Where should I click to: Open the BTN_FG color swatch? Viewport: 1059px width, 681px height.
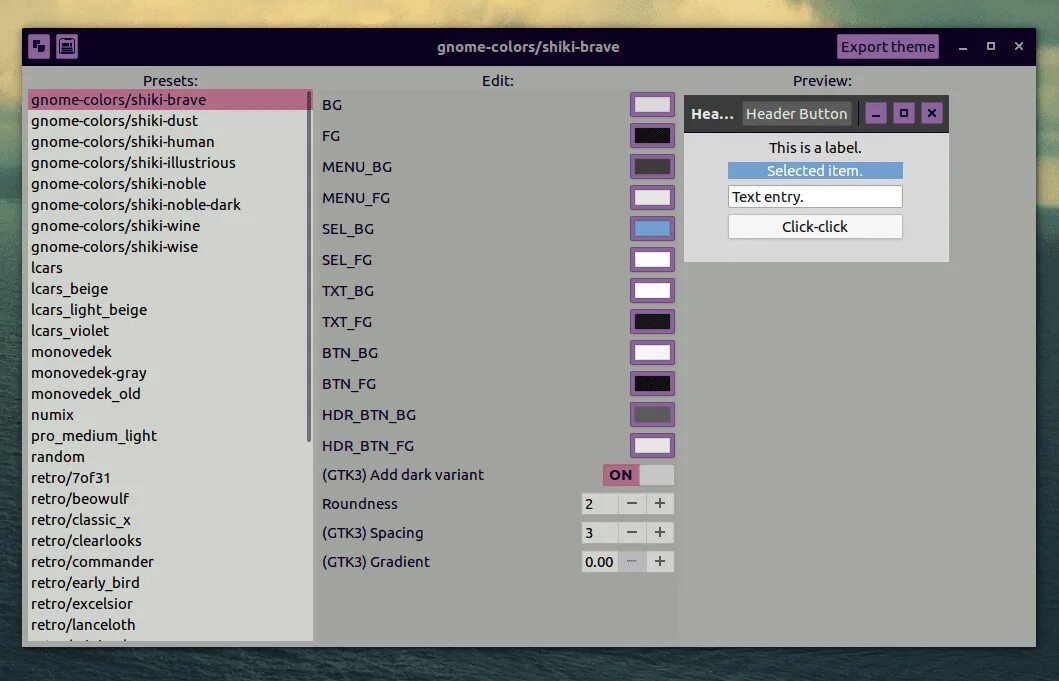point(652,384)
